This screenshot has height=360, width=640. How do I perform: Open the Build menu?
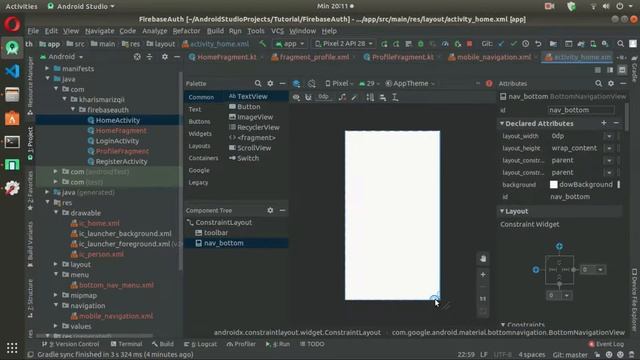tap(215, 31)
